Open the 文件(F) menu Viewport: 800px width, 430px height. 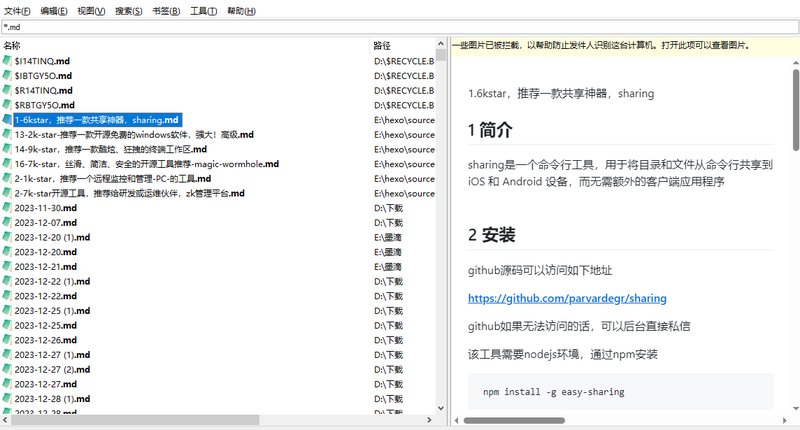[x=18, y=11]
